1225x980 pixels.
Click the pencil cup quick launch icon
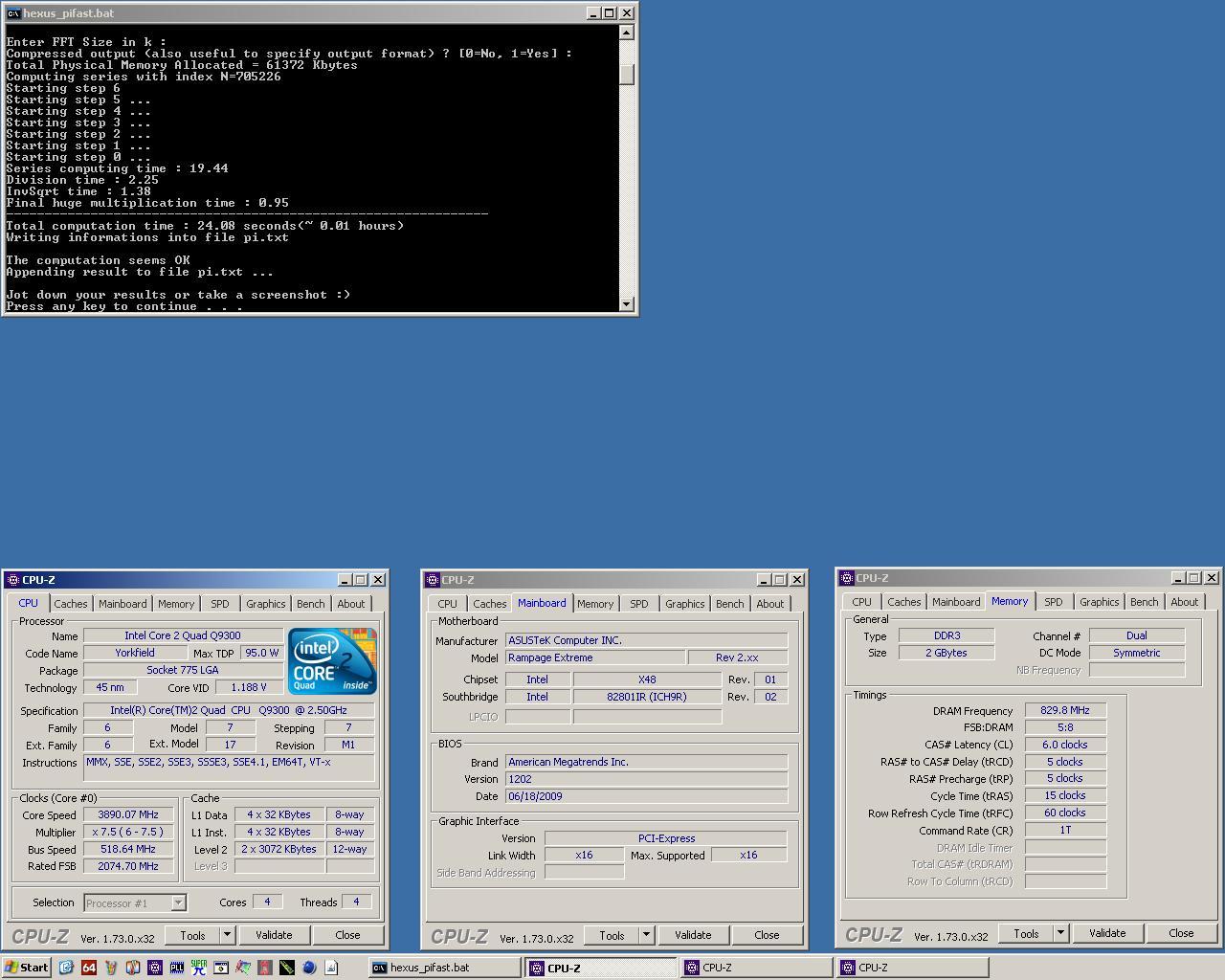tap(111, 968)
